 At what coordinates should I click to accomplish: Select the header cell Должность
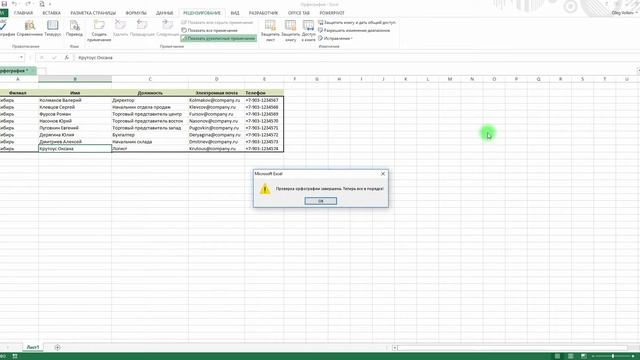click(x=150, y=93)
